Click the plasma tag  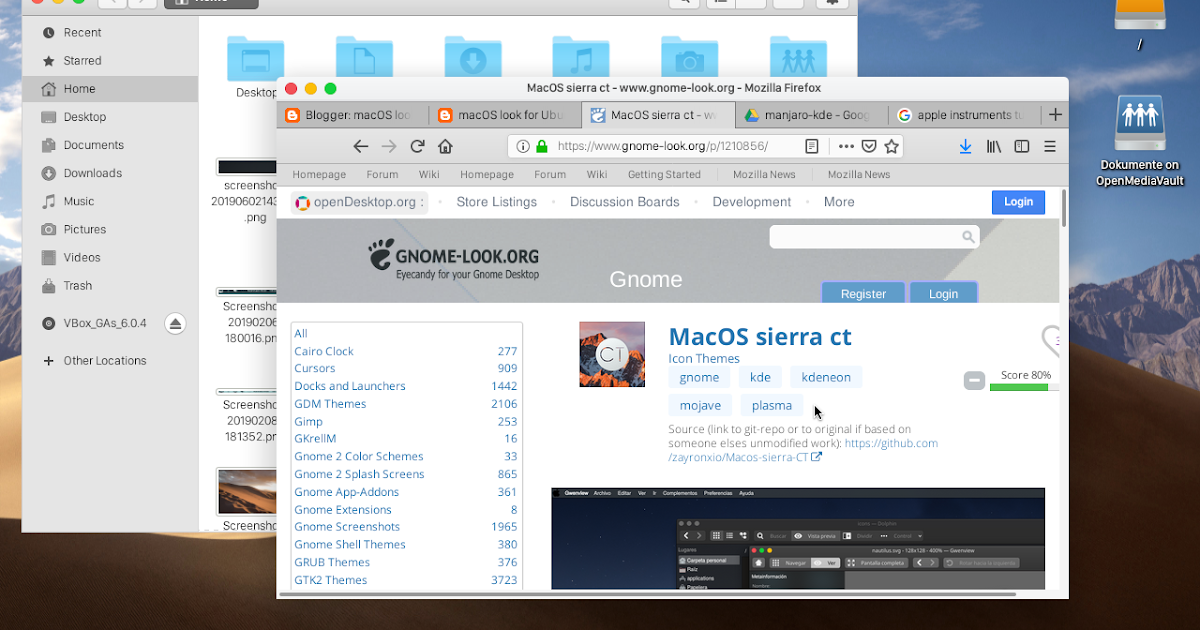click(x=771, y=405)
